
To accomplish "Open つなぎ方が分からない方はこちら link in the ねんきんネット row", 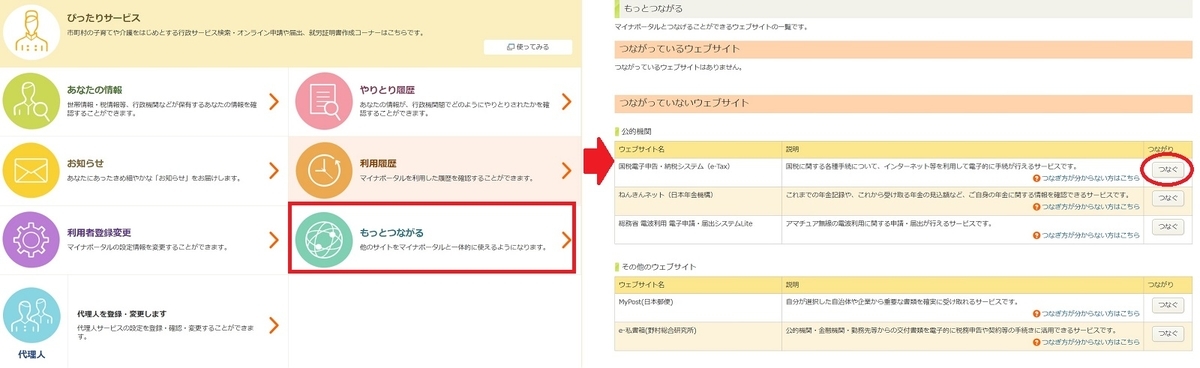I will [1092, 207].
